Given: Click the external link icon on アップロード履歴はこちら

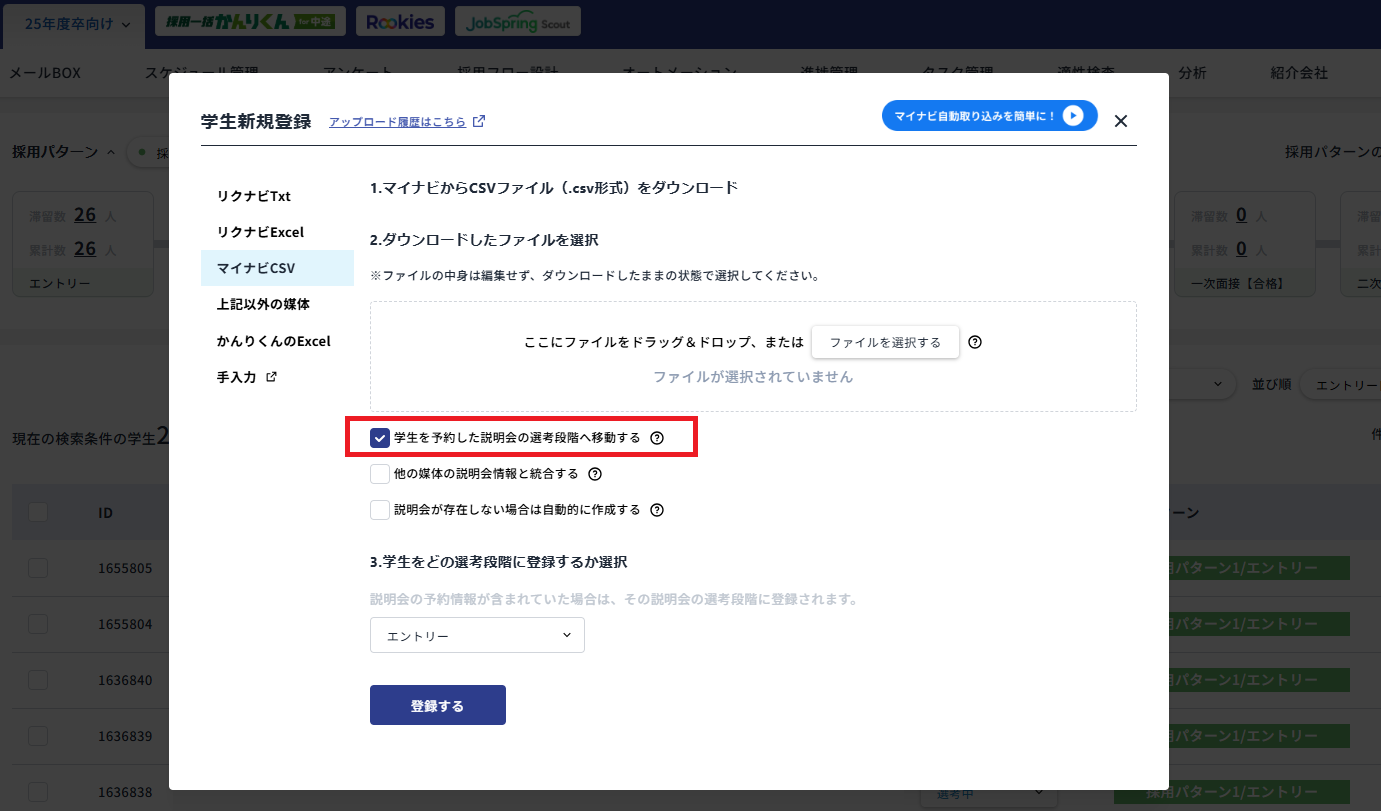Looking at the screenshot, I should tap(479, 119).
